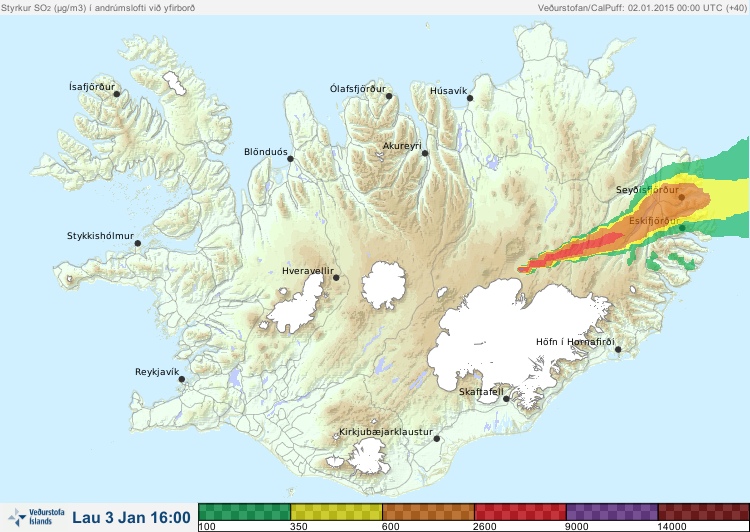The image size is (750, 532).
Task: Click the legend value '100'
Action: tap(207, 527)
